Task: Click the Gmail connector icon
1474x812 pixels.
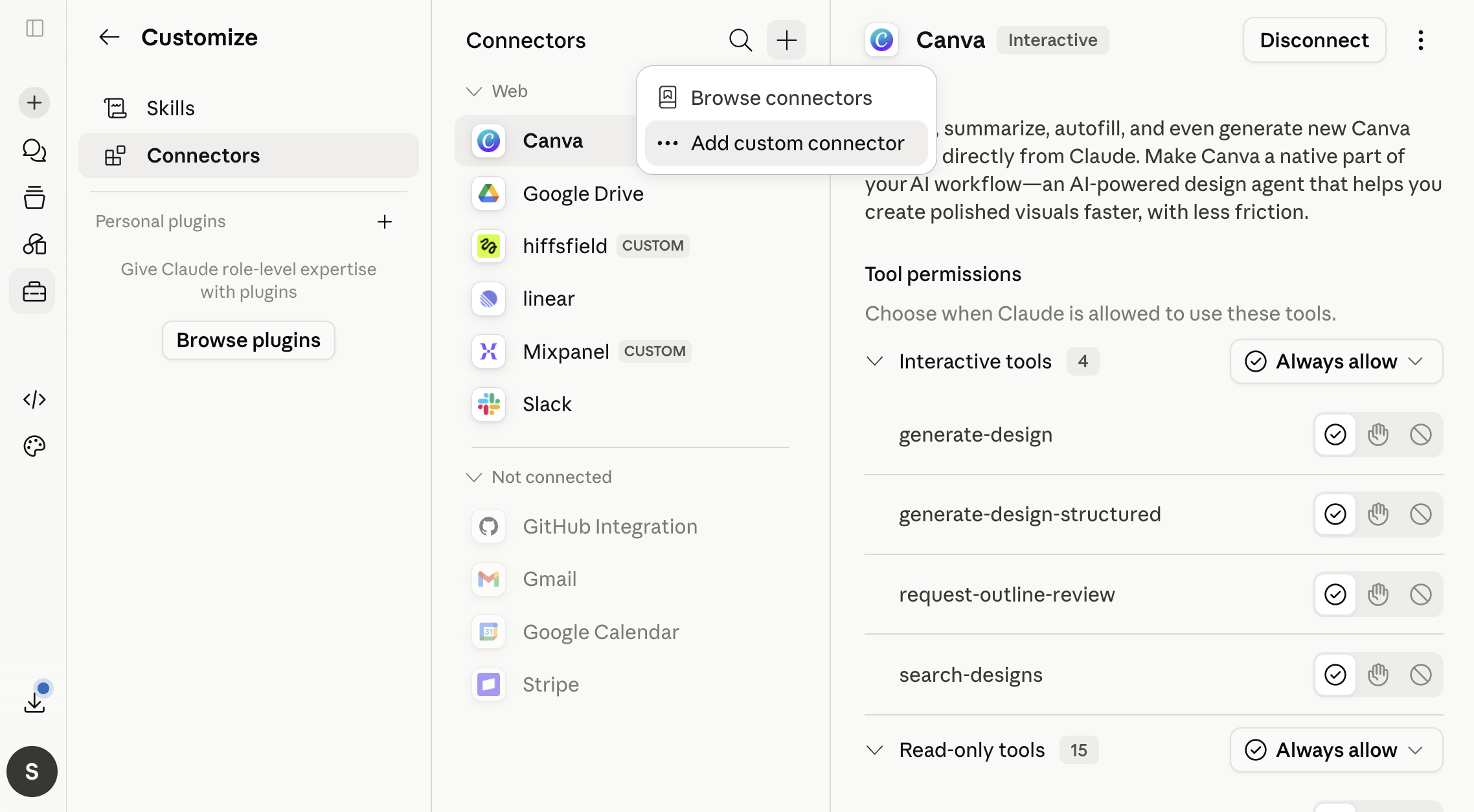Action: tap(488, 579)
